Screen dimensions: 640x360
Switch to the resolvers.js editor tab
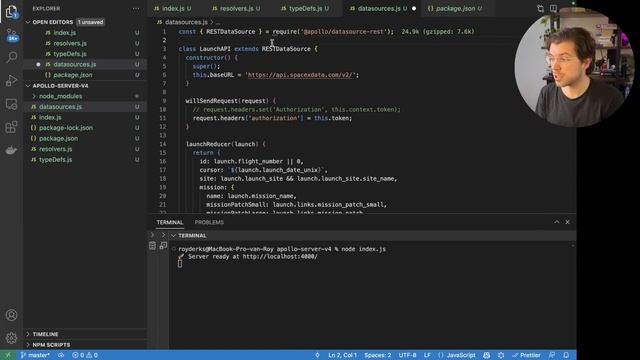click(236, 8)
